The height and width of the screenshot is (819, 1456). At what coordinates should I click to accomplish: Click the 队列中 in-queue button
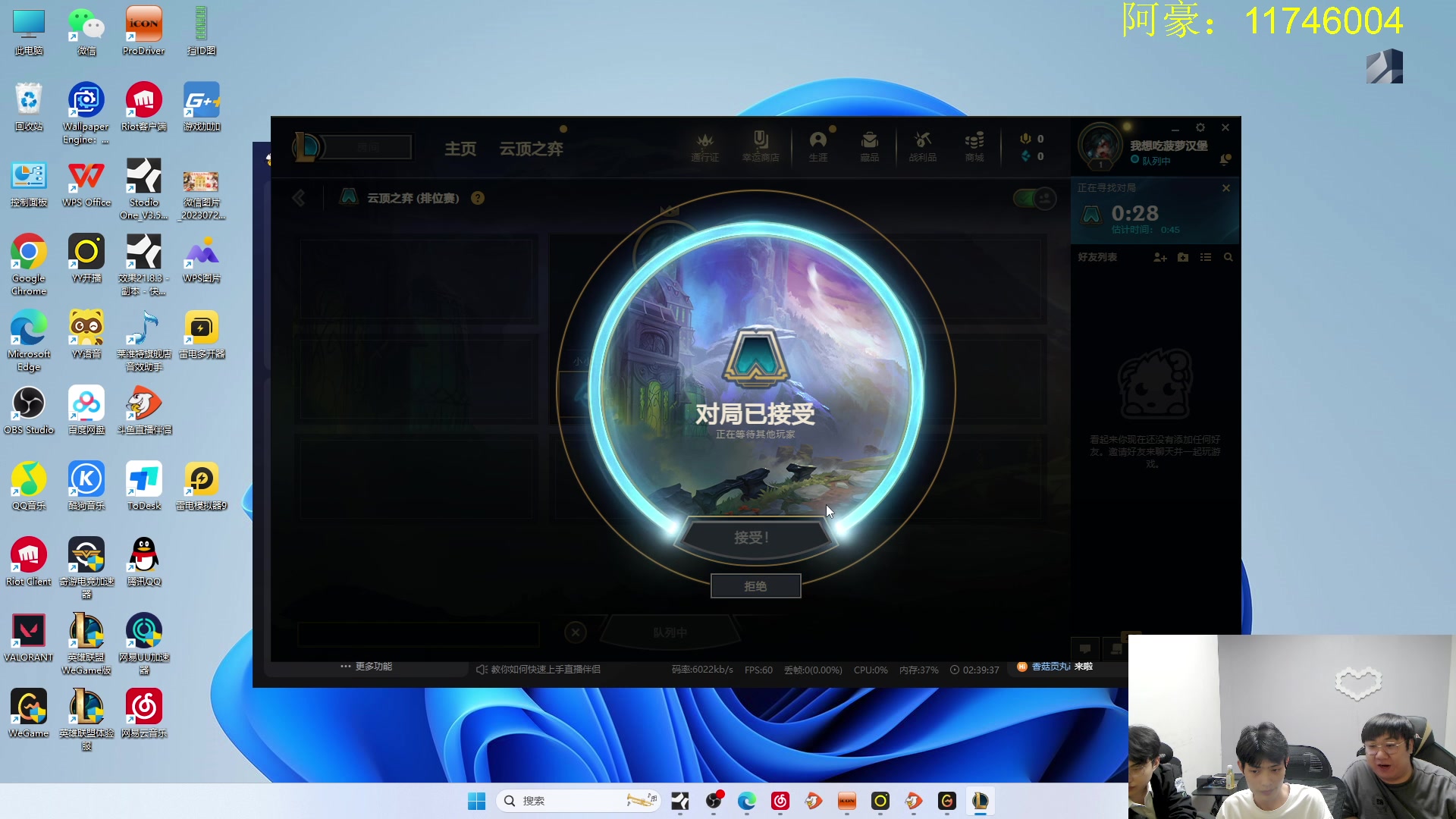[x=670, y=632]
